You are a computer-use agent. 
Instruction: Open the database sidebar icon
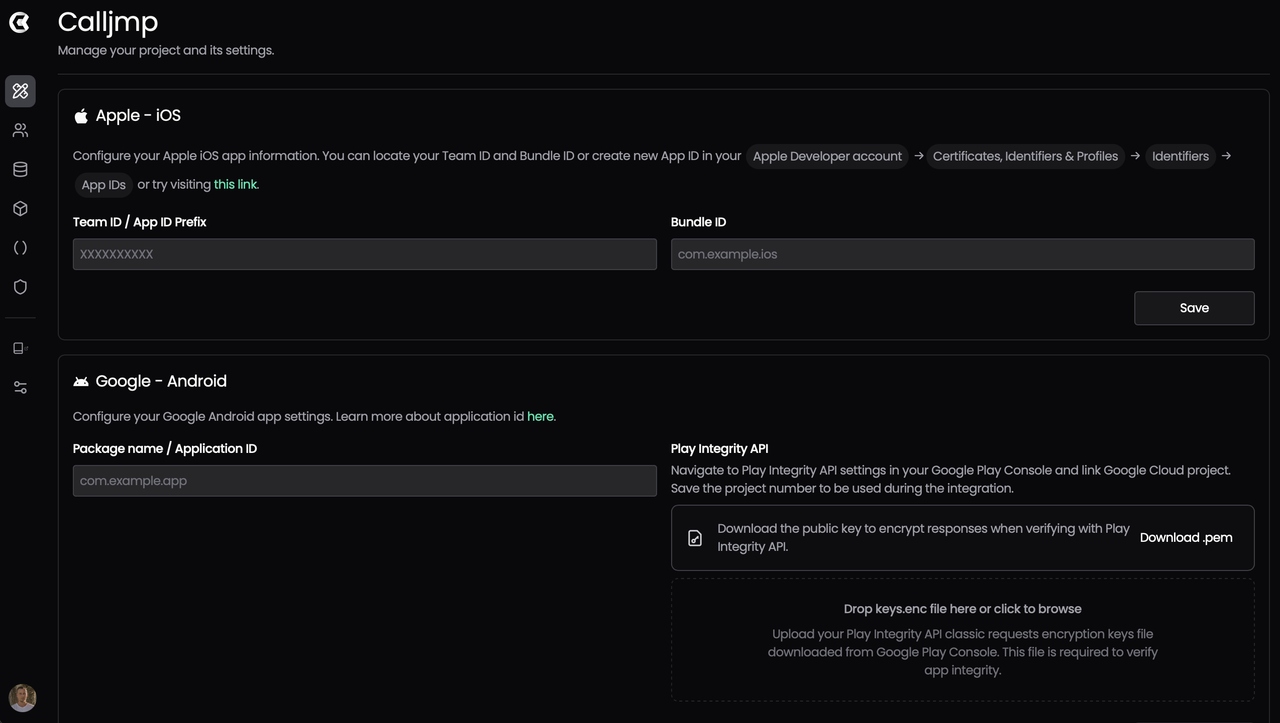point(20,169)
